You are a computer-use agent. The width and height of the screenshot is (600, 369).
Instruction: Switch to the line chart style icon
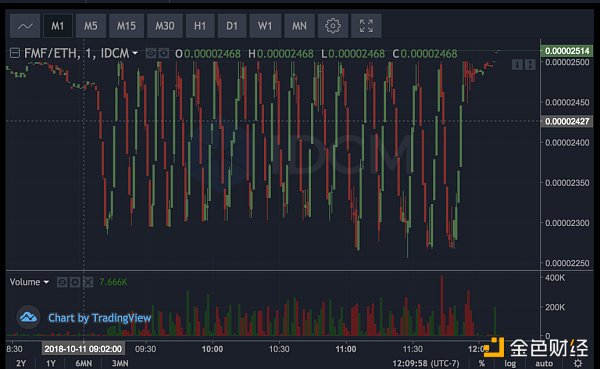tap(25, 26)
